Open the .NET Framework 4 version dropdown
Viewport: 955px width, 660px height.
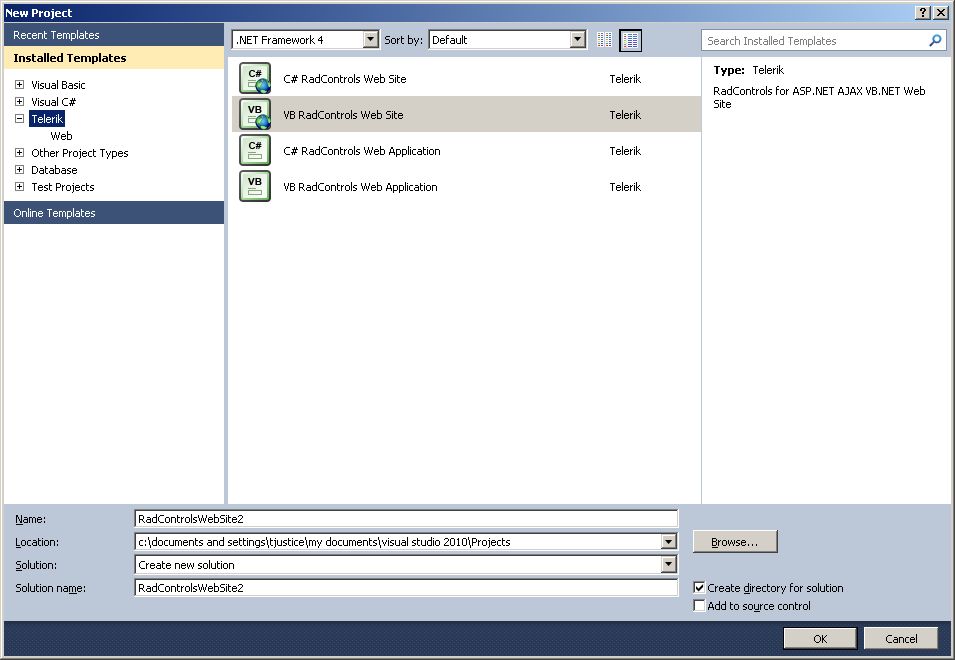pos(370,40)
